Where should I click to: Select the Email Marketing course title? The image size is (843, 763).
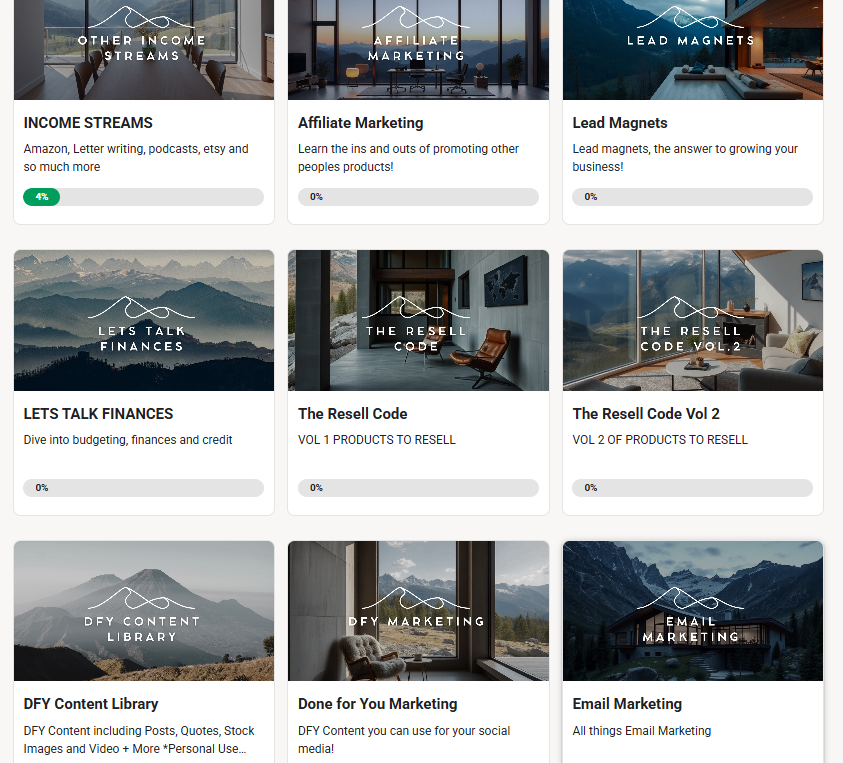(627, 703)
